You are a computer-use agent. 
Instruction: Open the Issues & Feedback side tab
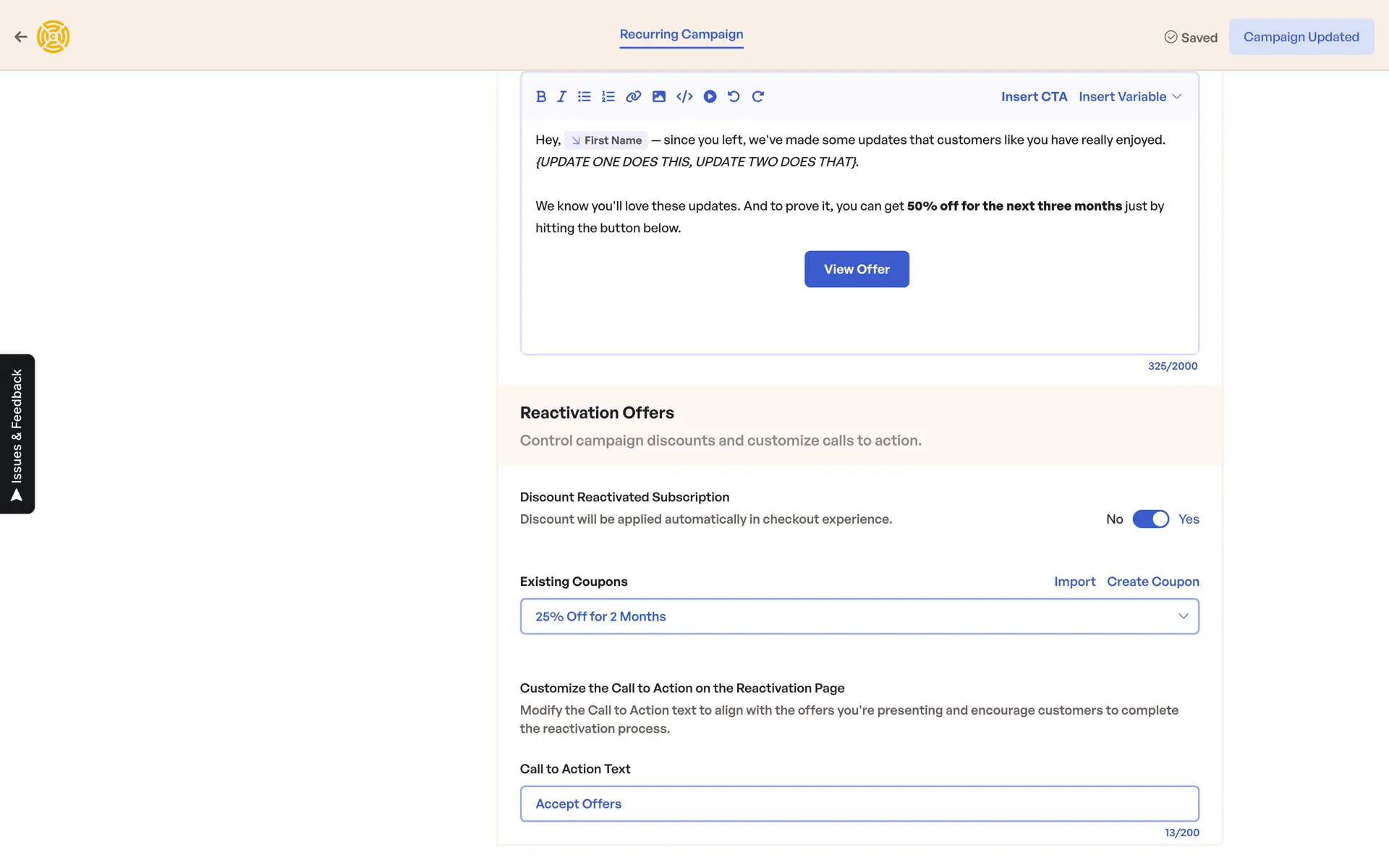pos(17,434)
